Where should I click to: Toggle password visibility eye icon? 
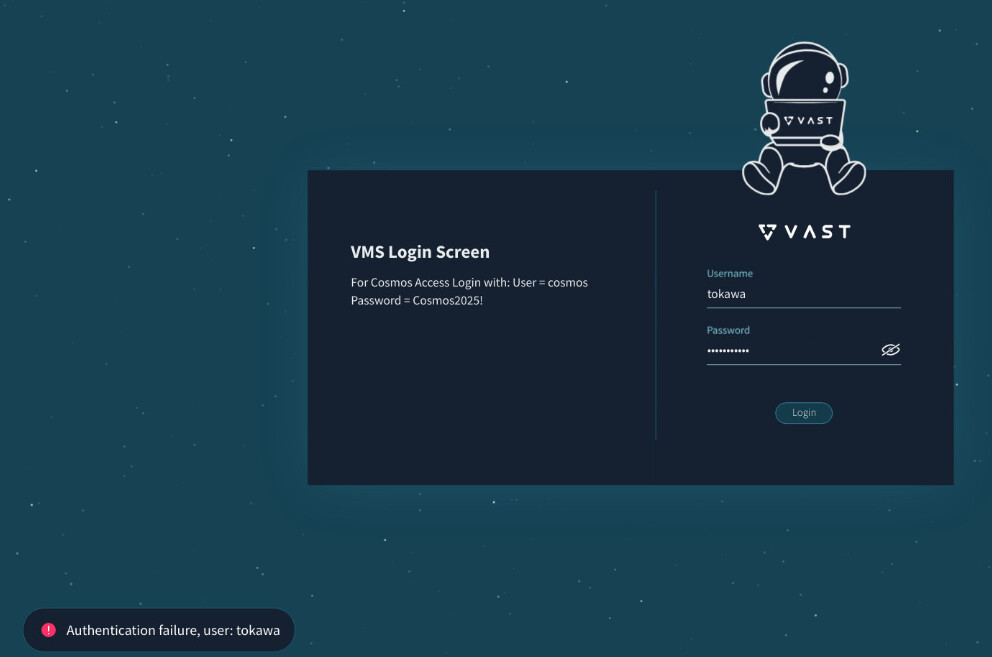[x=890, y=350]
